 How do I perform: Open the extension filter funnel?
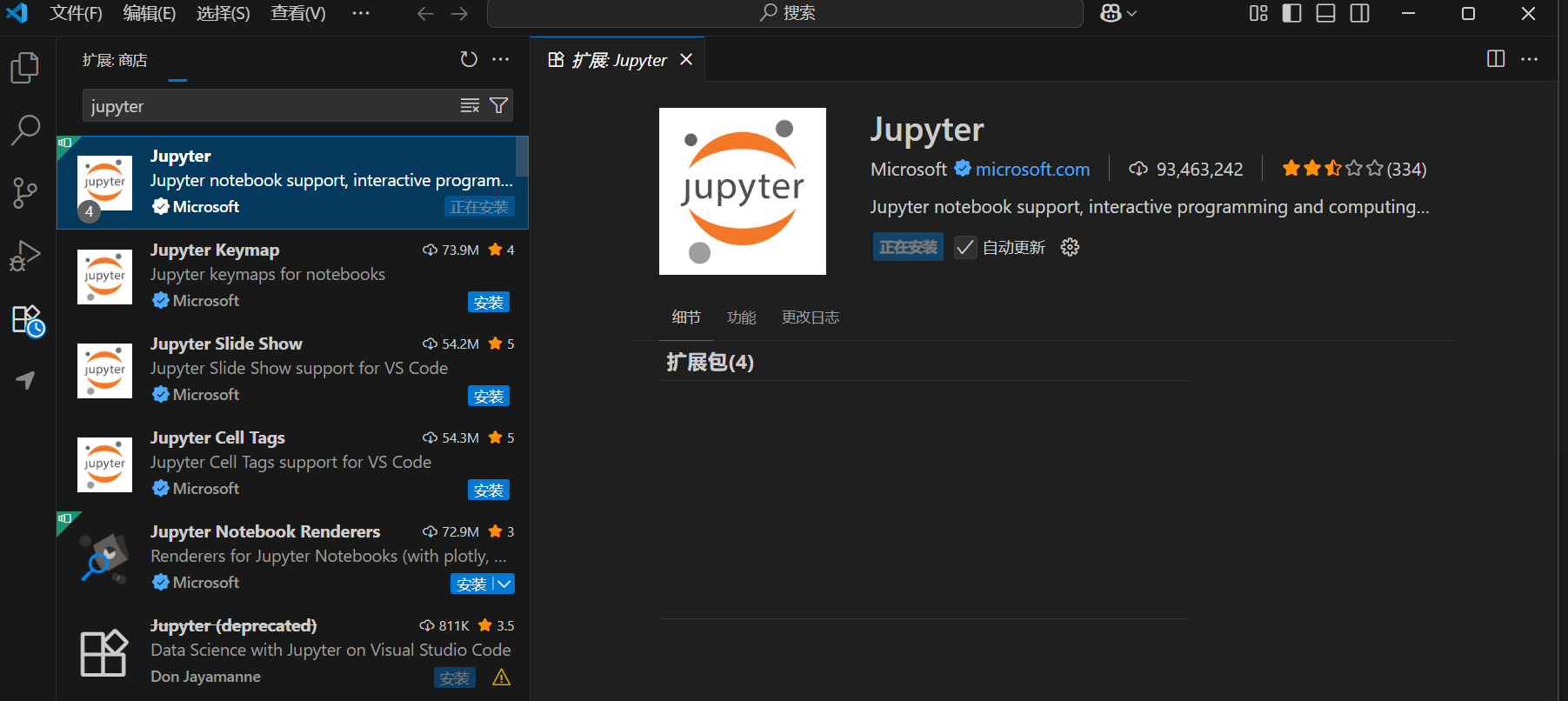click(499, 105)
